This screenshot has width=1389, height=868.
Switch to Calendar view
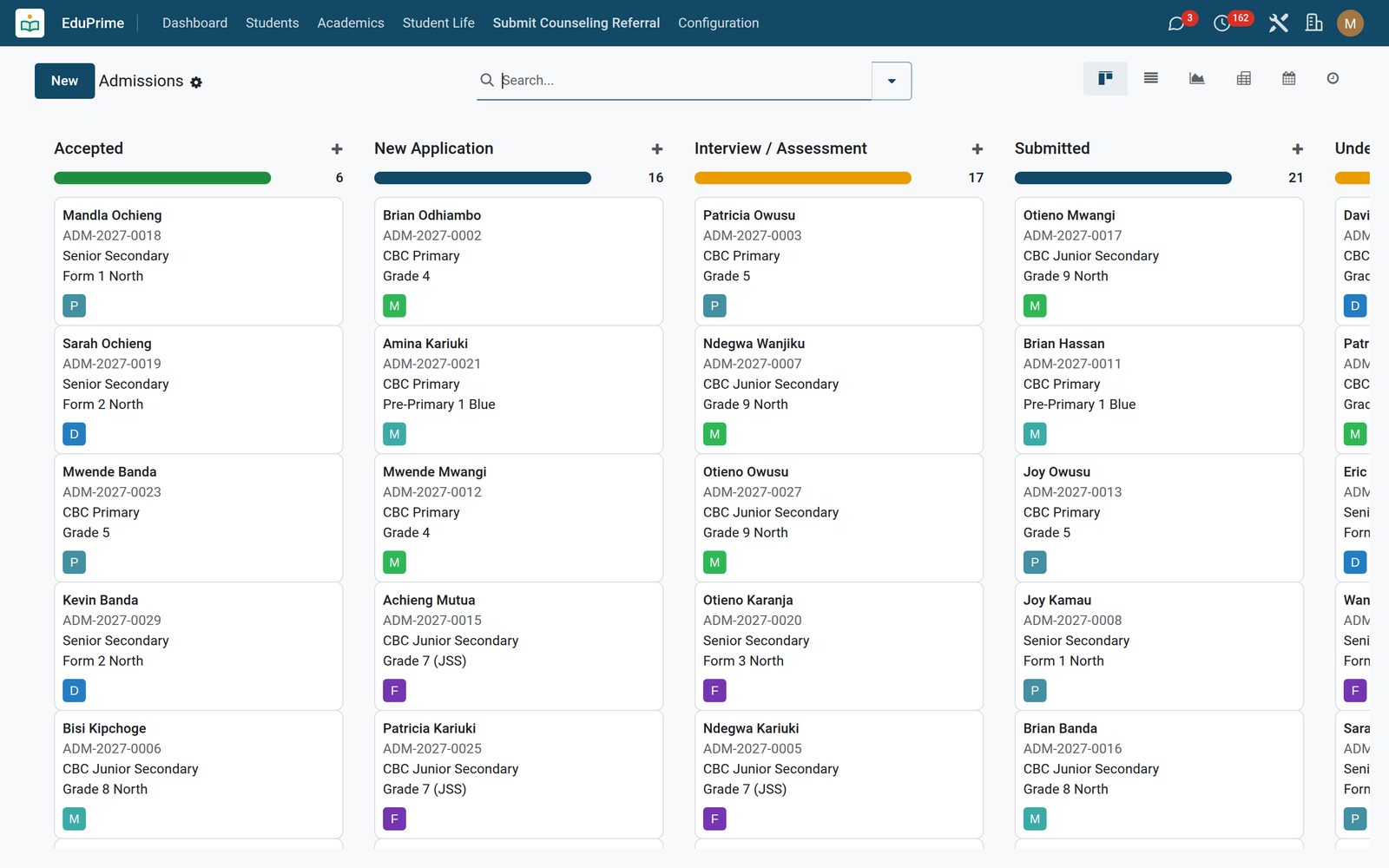tap(1289, 78)
